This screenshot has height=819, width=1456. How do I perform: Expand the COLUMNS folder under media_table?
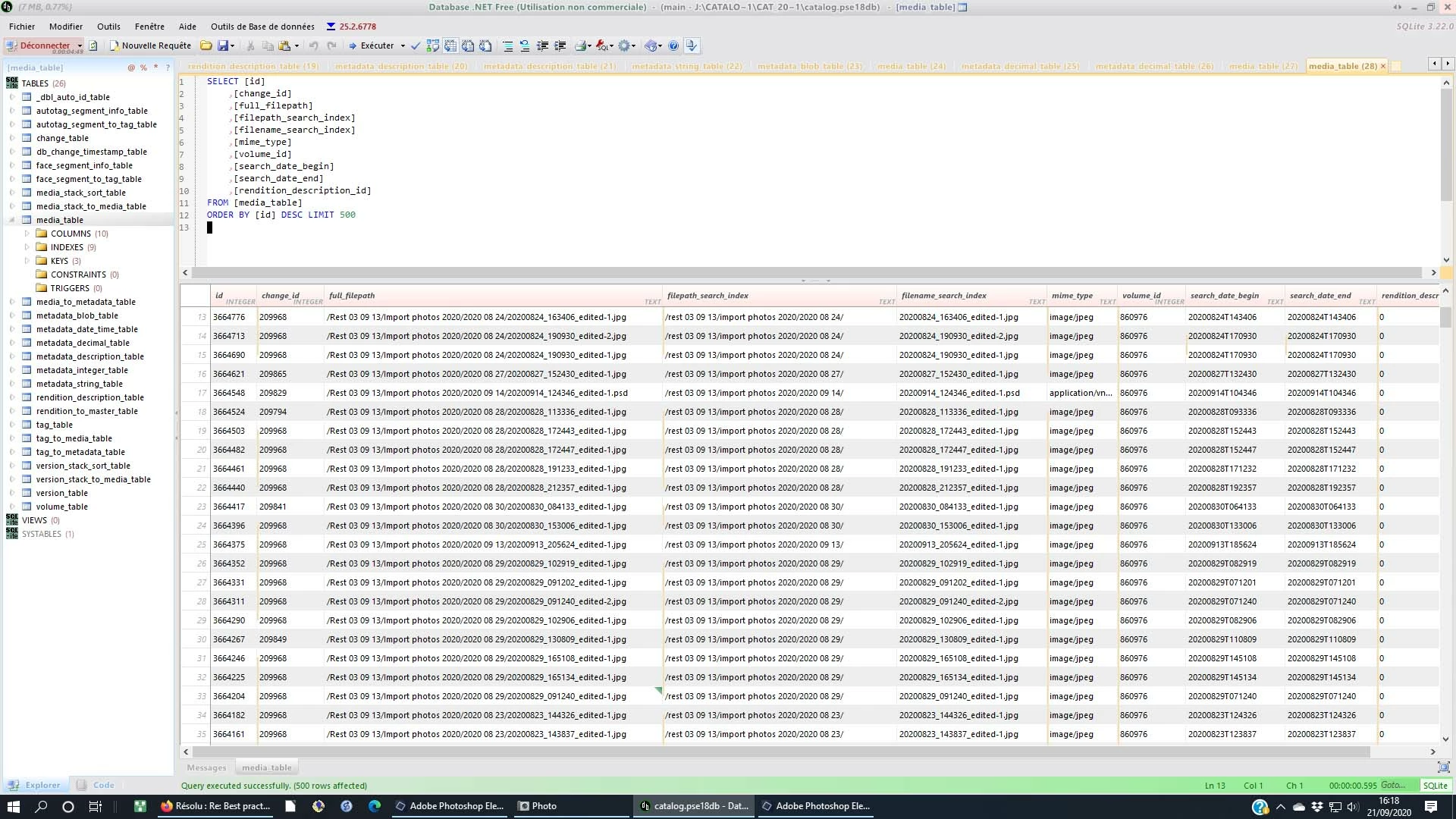click(27, 234)
